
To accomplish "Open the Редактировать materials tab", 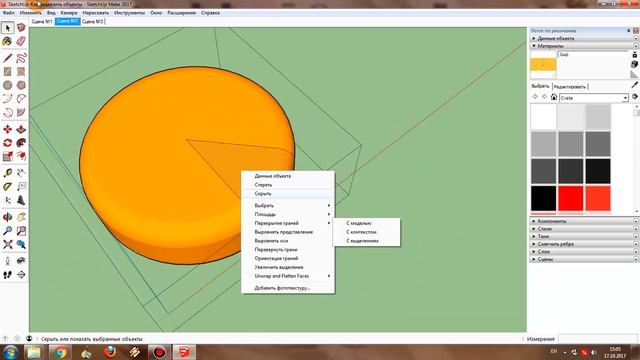I will point(569,87).
